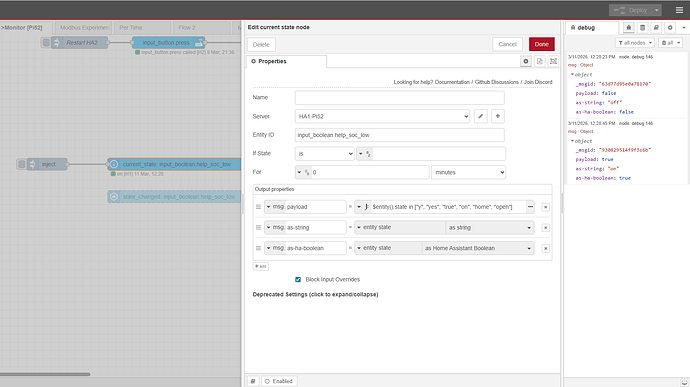Open the Documentation help link
The height and width of the screenshot is (387, 690).
(x=452, y=82)
